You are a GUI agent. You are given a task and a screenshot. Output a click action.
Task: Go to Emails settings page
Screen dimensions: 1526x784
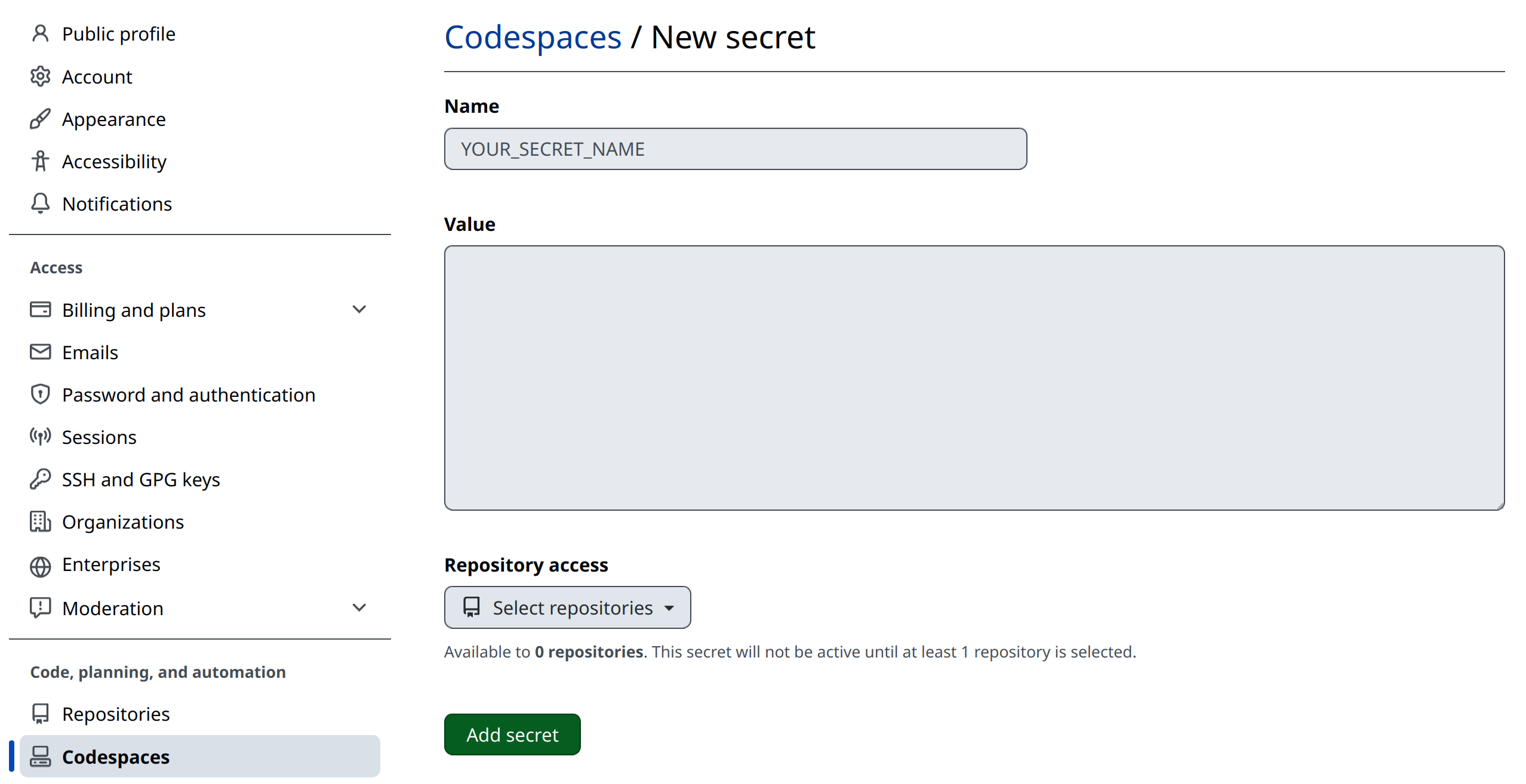tap(90, 353)
